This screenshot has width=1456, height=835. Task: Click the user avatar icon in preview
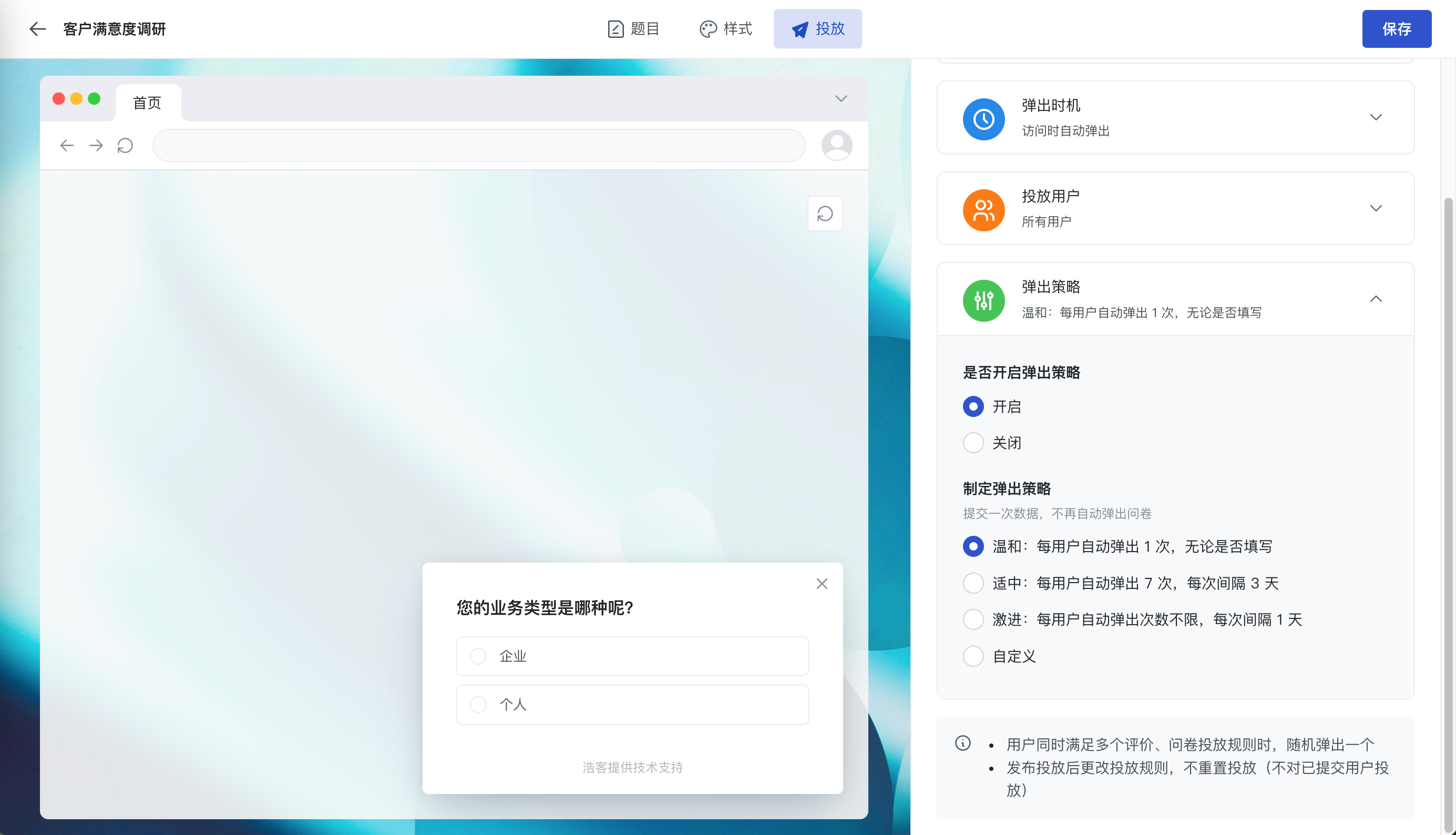[836, 145]
